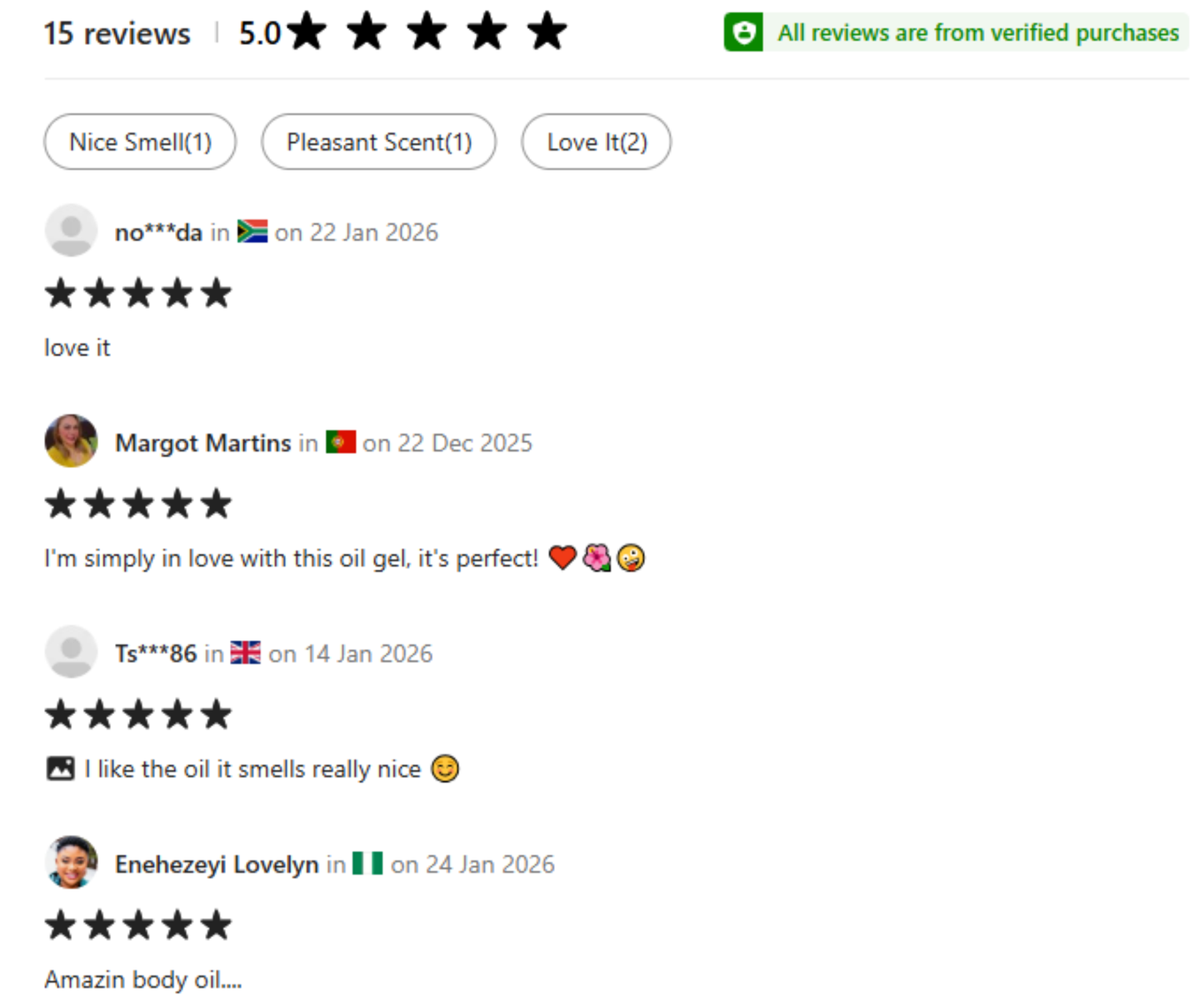Screen dimensions: 1204x995
Task: Click the Margot Martins reviewer name
Action: click(203, 442)
